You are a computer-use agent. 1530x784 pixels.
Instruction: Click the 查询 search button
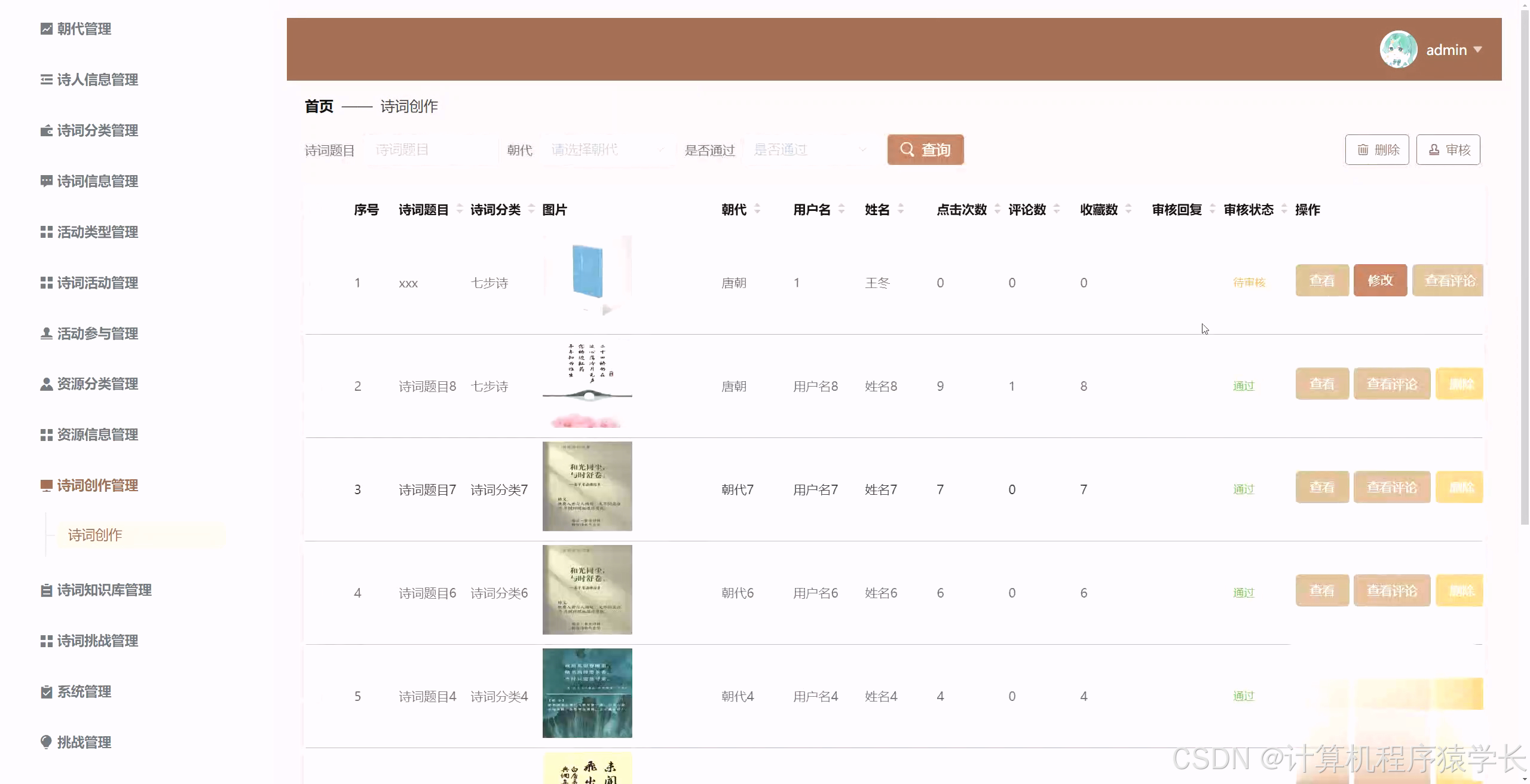click(925, 149)
